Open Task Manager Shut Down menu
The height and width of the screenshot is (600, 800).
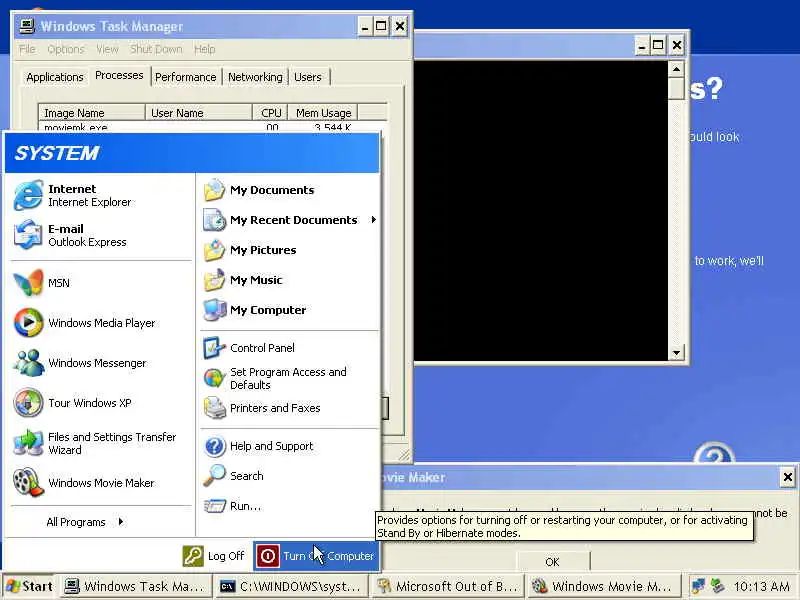[156, 49]
